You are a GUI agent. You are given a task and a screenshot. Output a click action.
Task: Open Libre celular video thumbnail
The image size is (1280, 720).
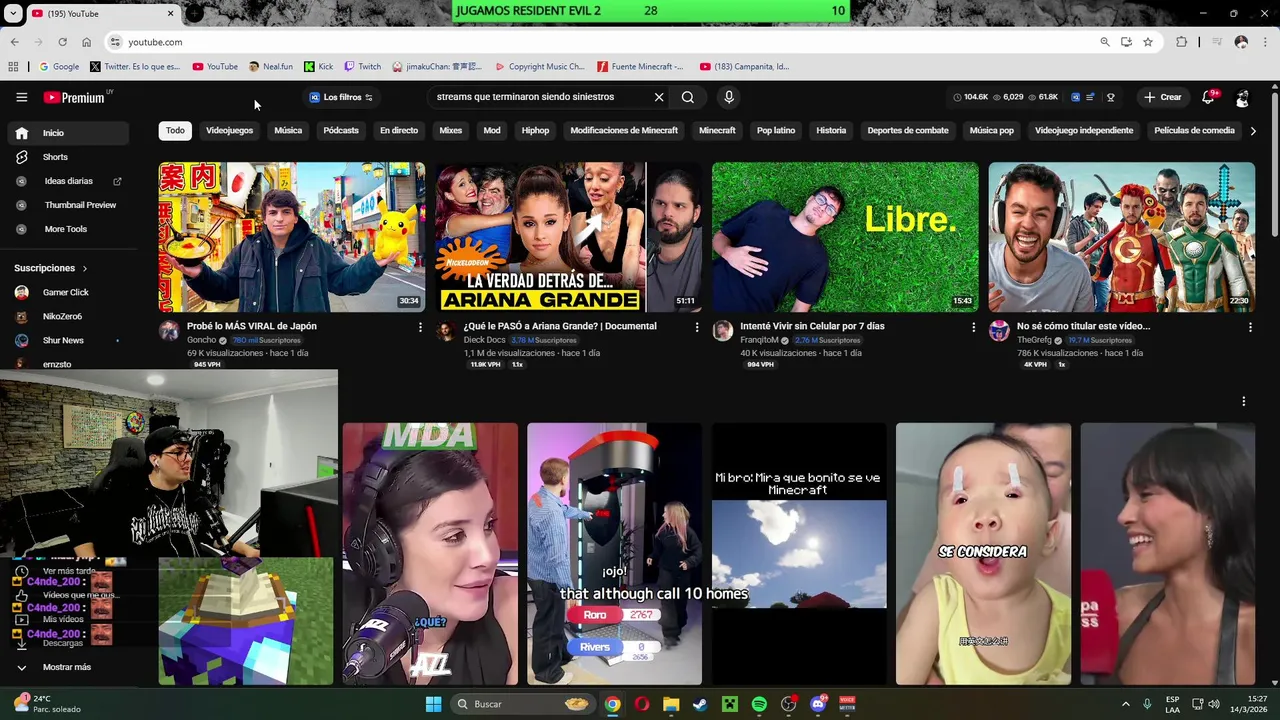[845, 237]
